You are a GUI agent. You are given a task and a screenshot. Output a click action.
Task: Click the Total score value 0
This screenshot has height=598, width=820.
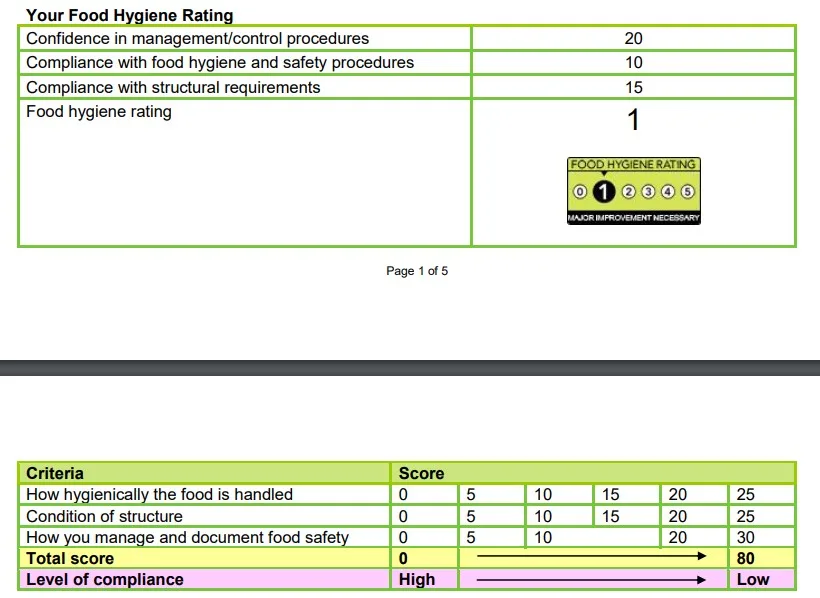pos(403,558)
